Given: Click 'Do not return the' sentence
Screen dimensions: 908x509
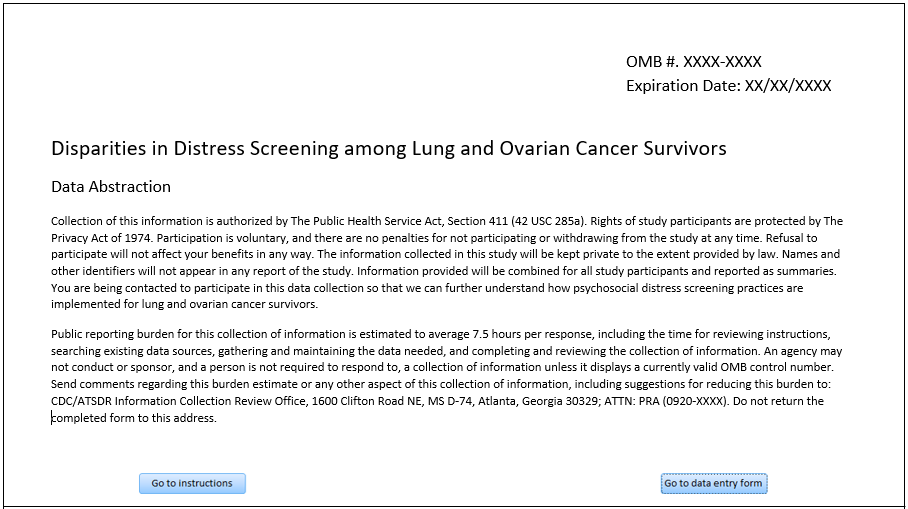Looking at the screenshot, I should 777,401.
